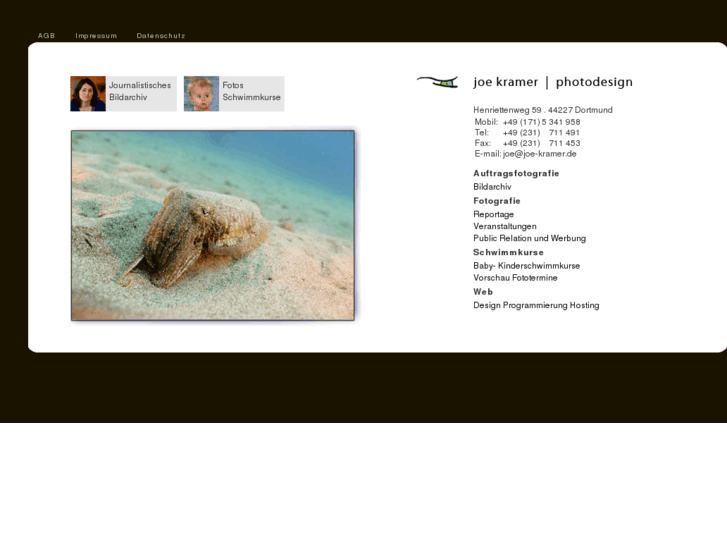Visit Baby- Kinderschwimmkurse link

526,266
